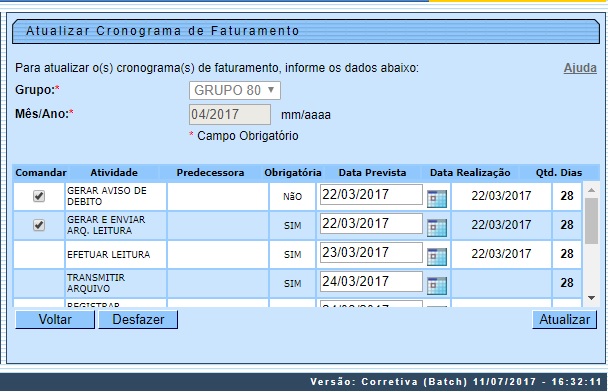
Task: Select the GERAR E ENVIAR ARQ. LEITURA activity text
Action: 106,225
